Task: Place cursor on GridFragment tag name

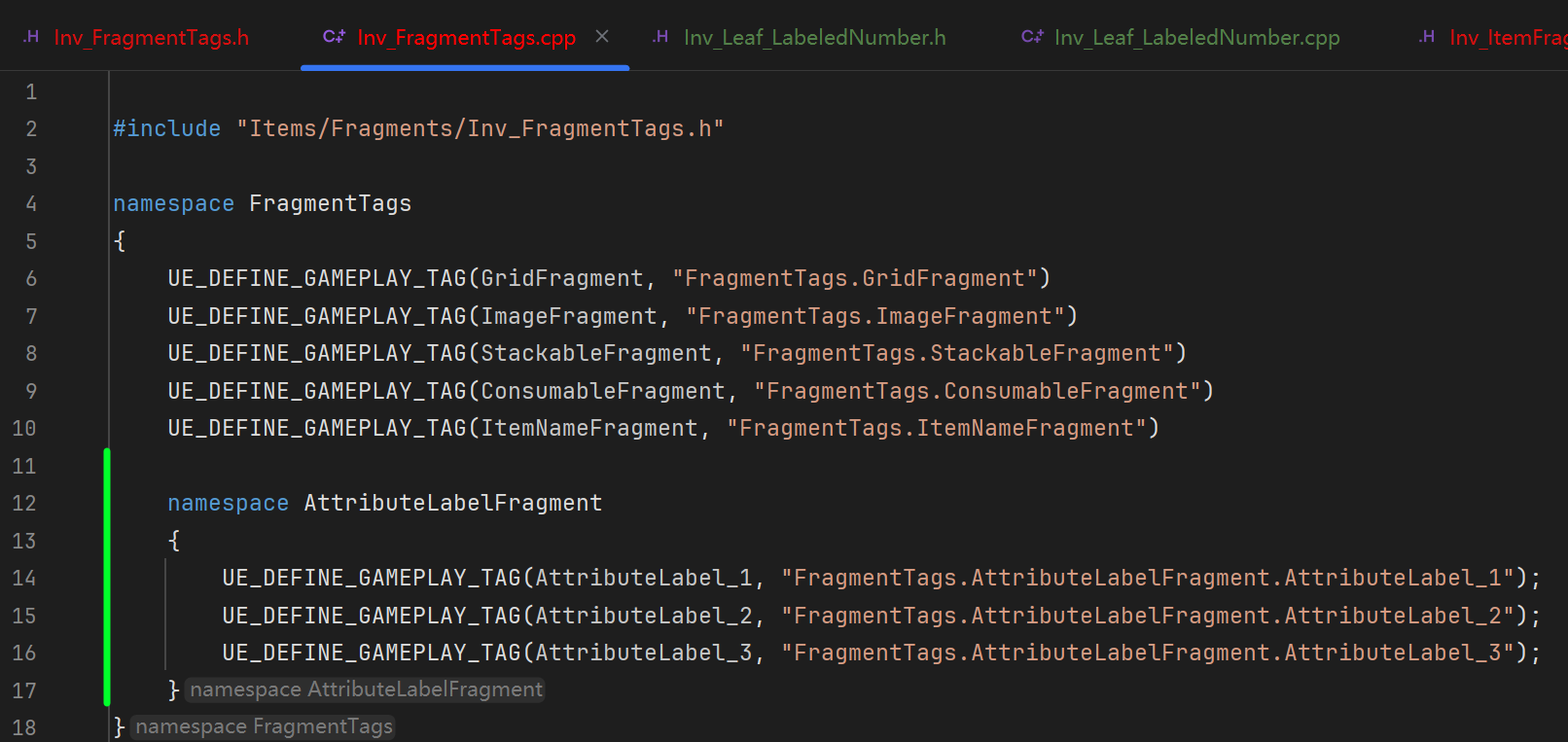Action: pyautogui.click(x=562, y=278)
